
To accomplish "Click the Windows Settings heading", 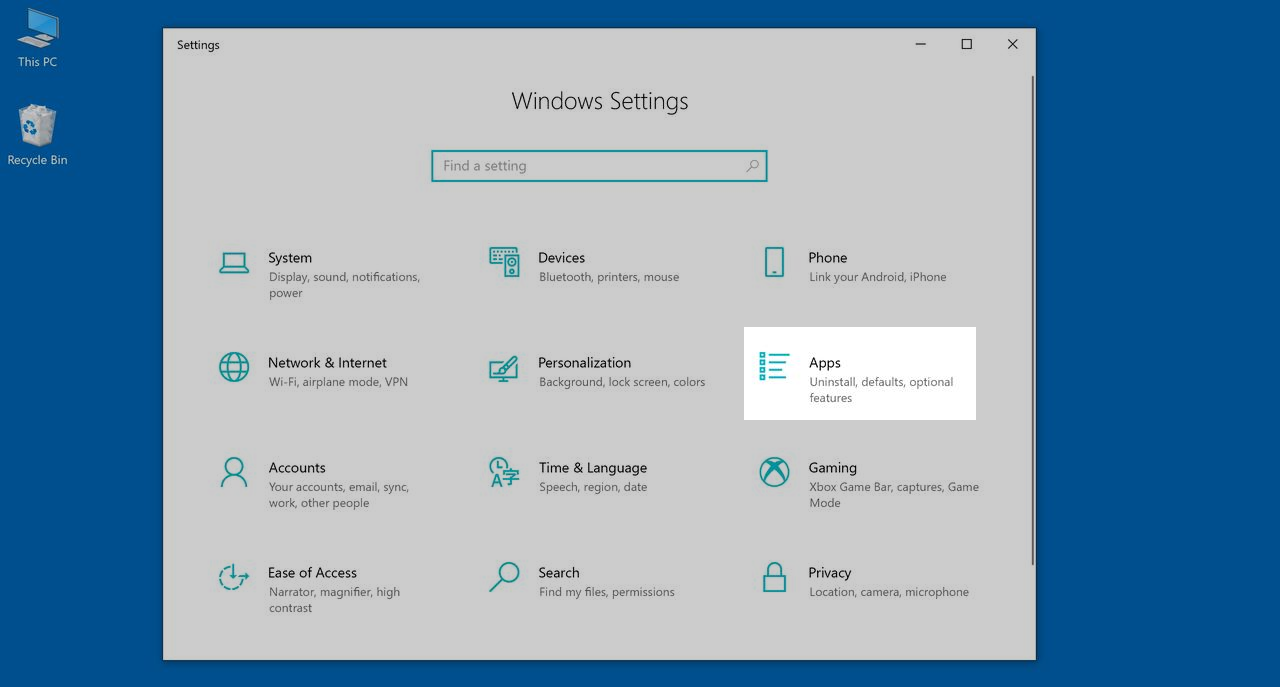I will coord(600,101).
